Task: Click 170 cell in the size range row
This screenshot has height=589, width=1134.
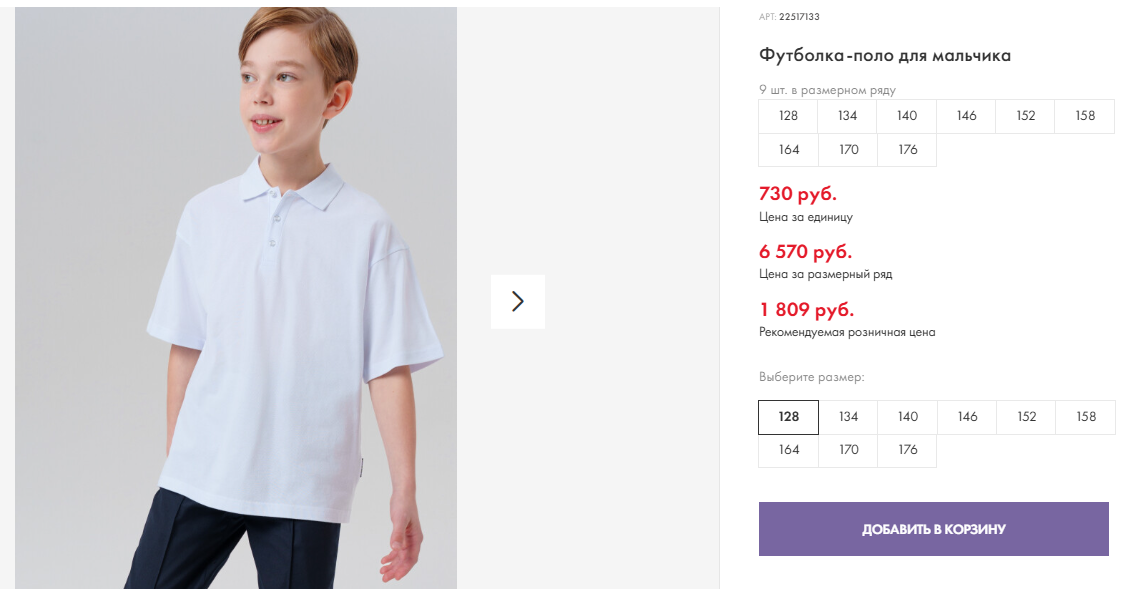Action: (848, 150)
